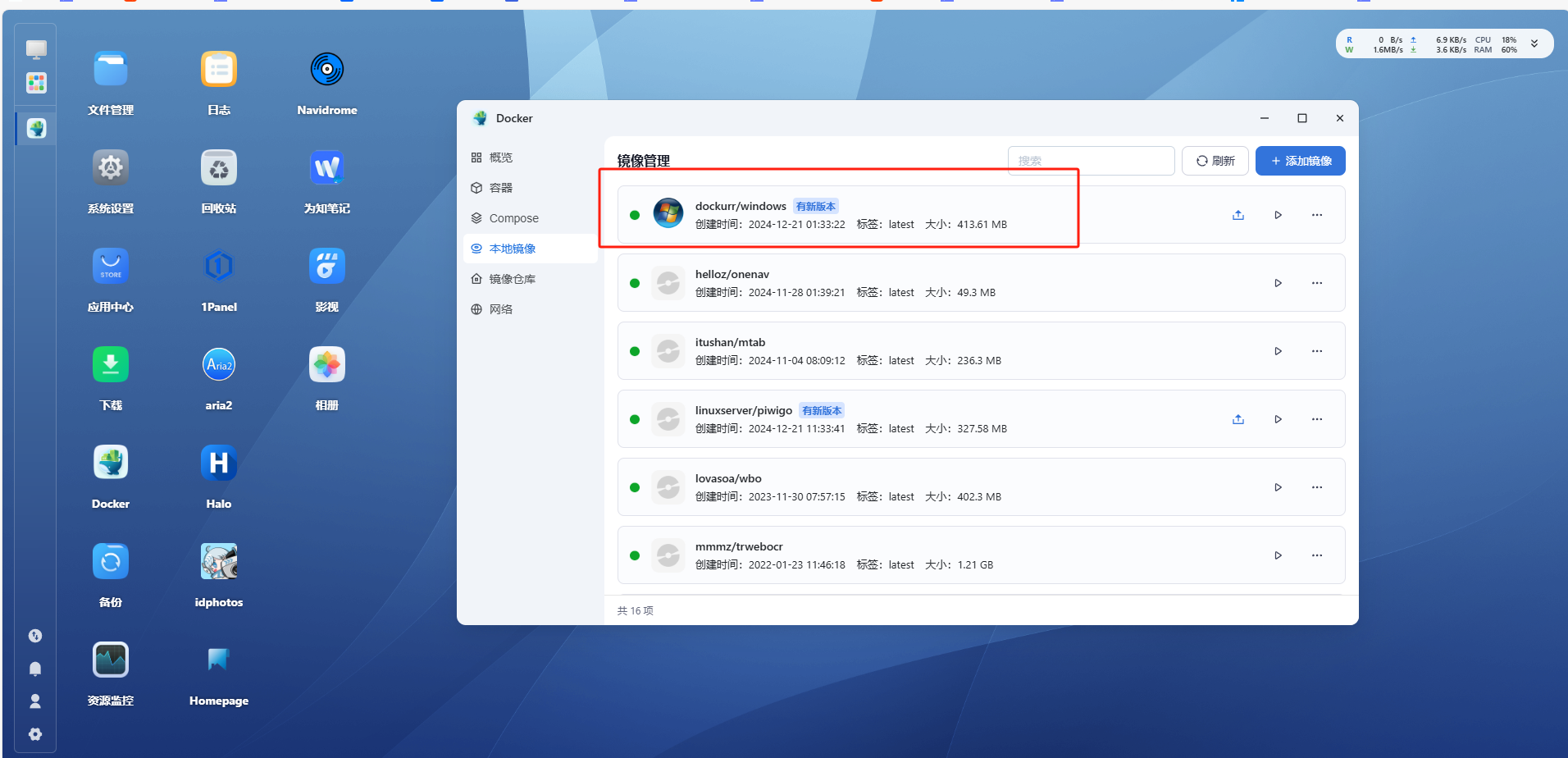Run the dockurr/windows image
1568x758 pixels.
(1278, 215)
